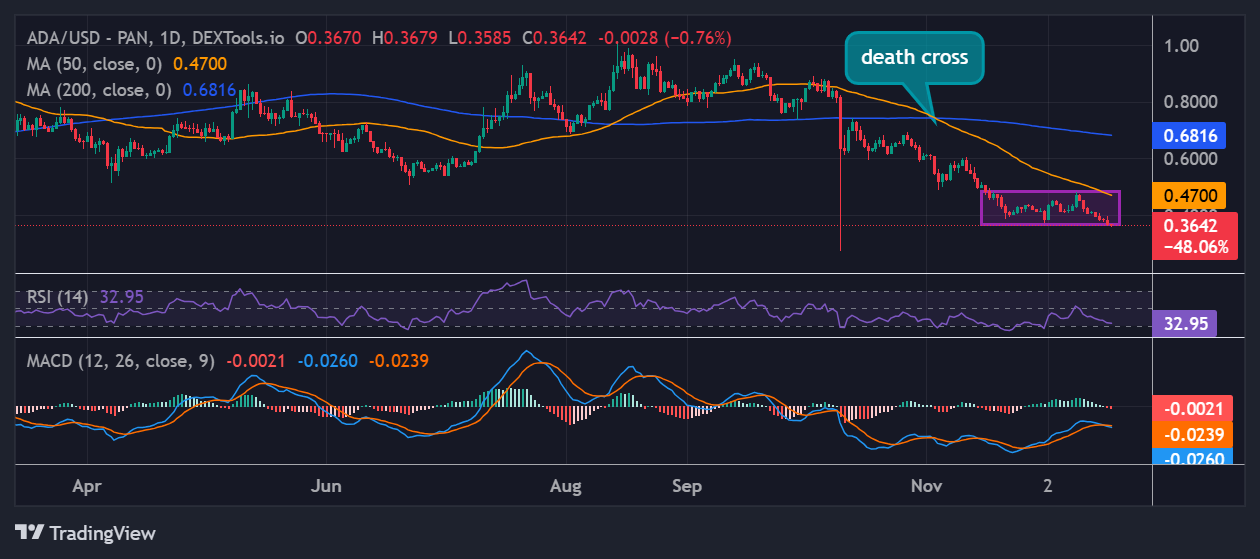Viewport: 1260px width, 559px height.
Task: Click the orange 0.4700 price axis label
Action: [x=1190, y=196]
